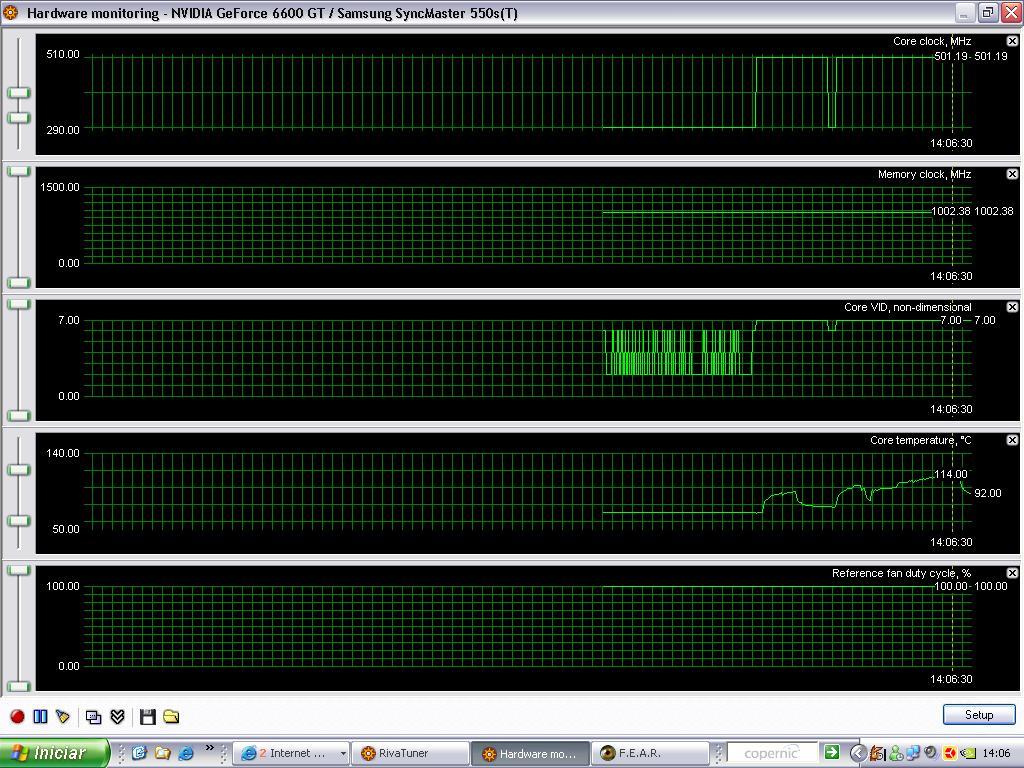Click the 114.00 peak temperature value
The image size is (1024, 768).
point(951,474)
